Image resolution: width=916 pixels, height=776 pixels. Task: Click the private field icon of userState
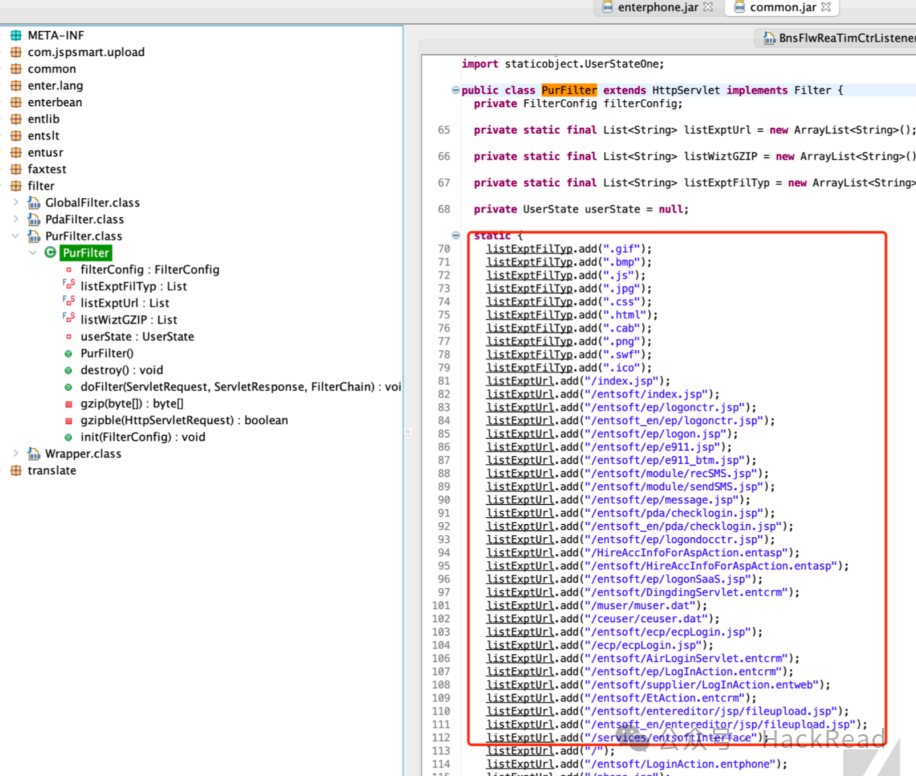[68, 337]
